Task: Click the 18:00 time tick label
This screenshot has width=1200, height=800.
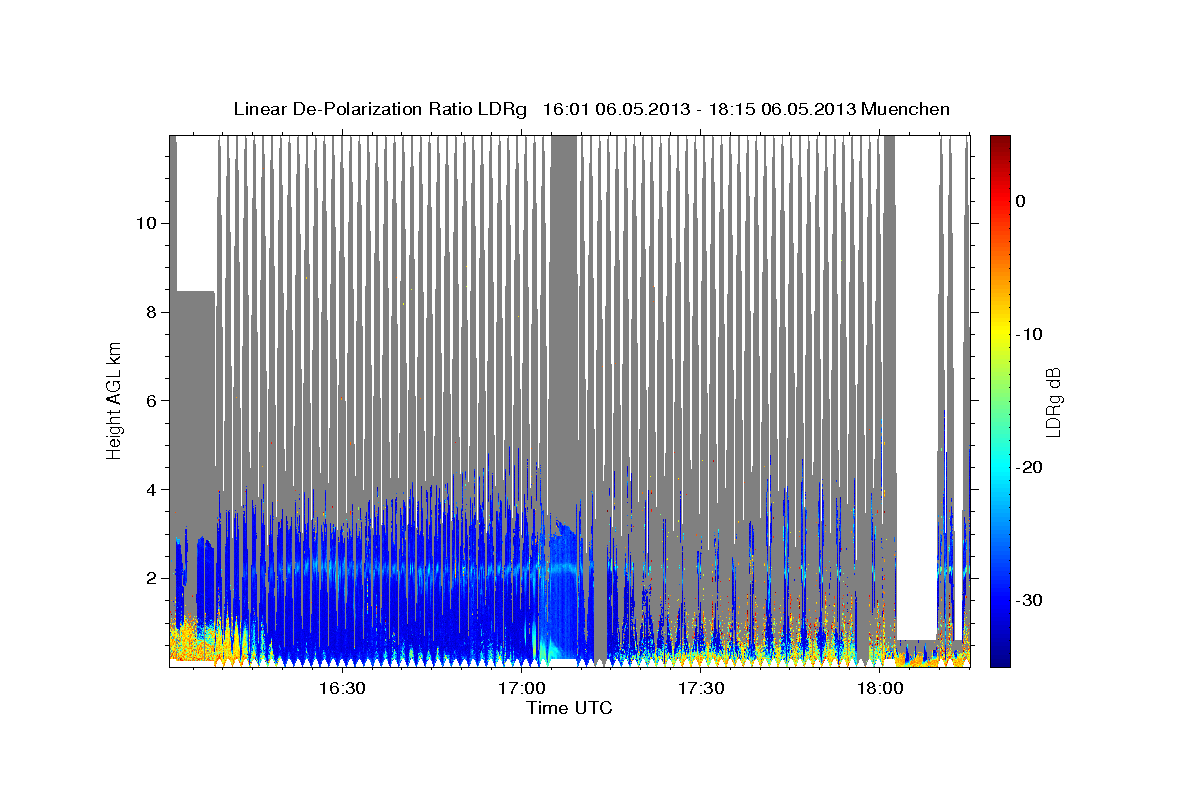Action: [x=880, y=688]
